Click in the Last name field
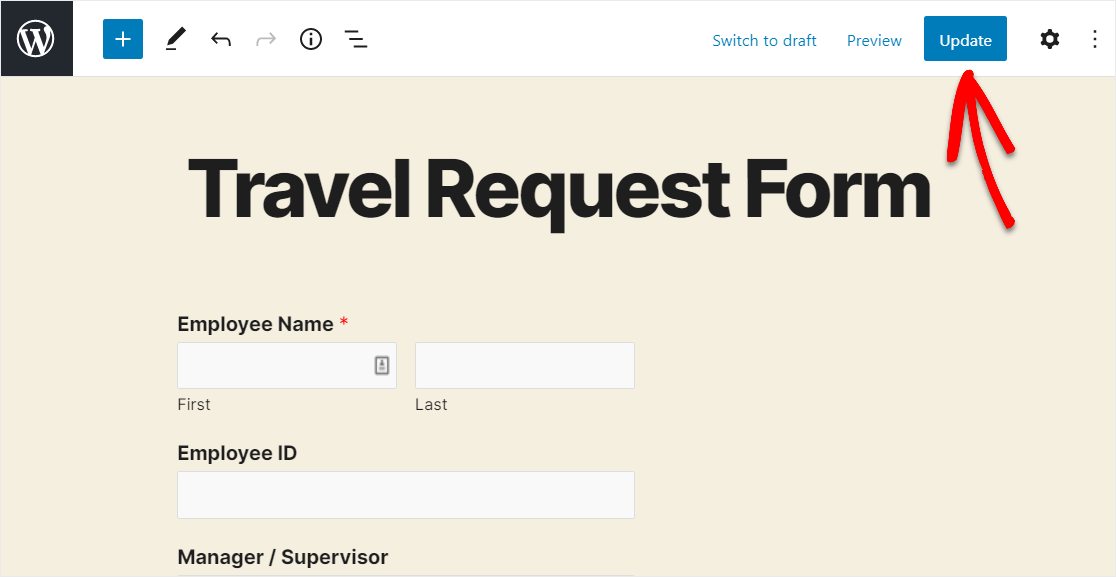The width and height of the screenshot is (1116, 577). (524, 365)
